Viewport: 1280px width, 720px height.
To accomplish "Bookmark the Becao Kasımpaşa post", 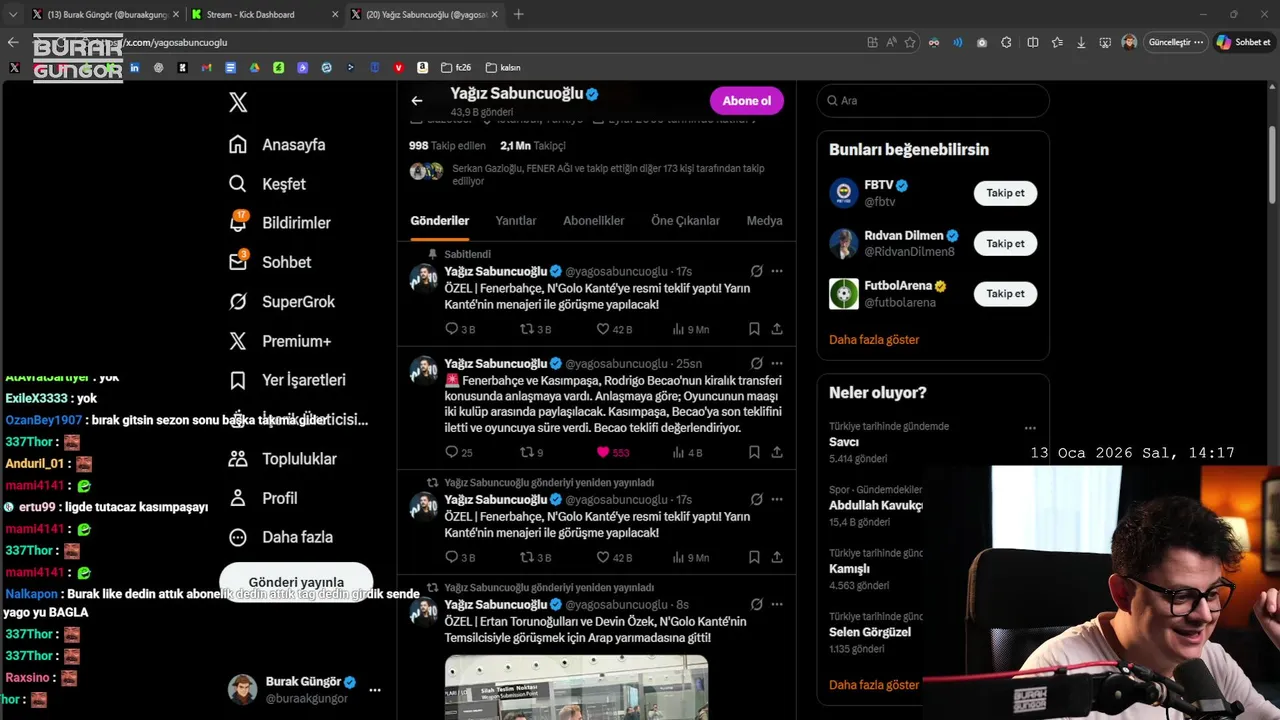I will (x=754, y=452).
